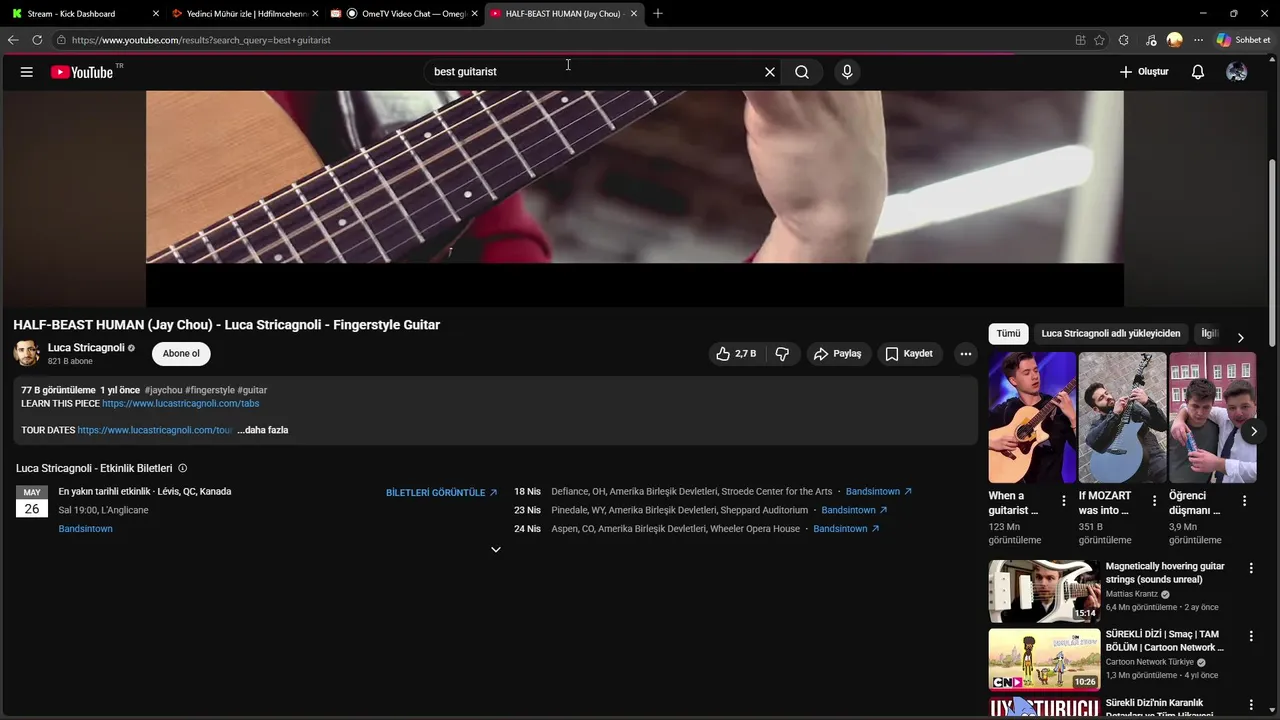The width and height of the screenshot is (1280, 720).
Task: Open Bandsintown link under L'Anglicane
Action: [85, 529]
